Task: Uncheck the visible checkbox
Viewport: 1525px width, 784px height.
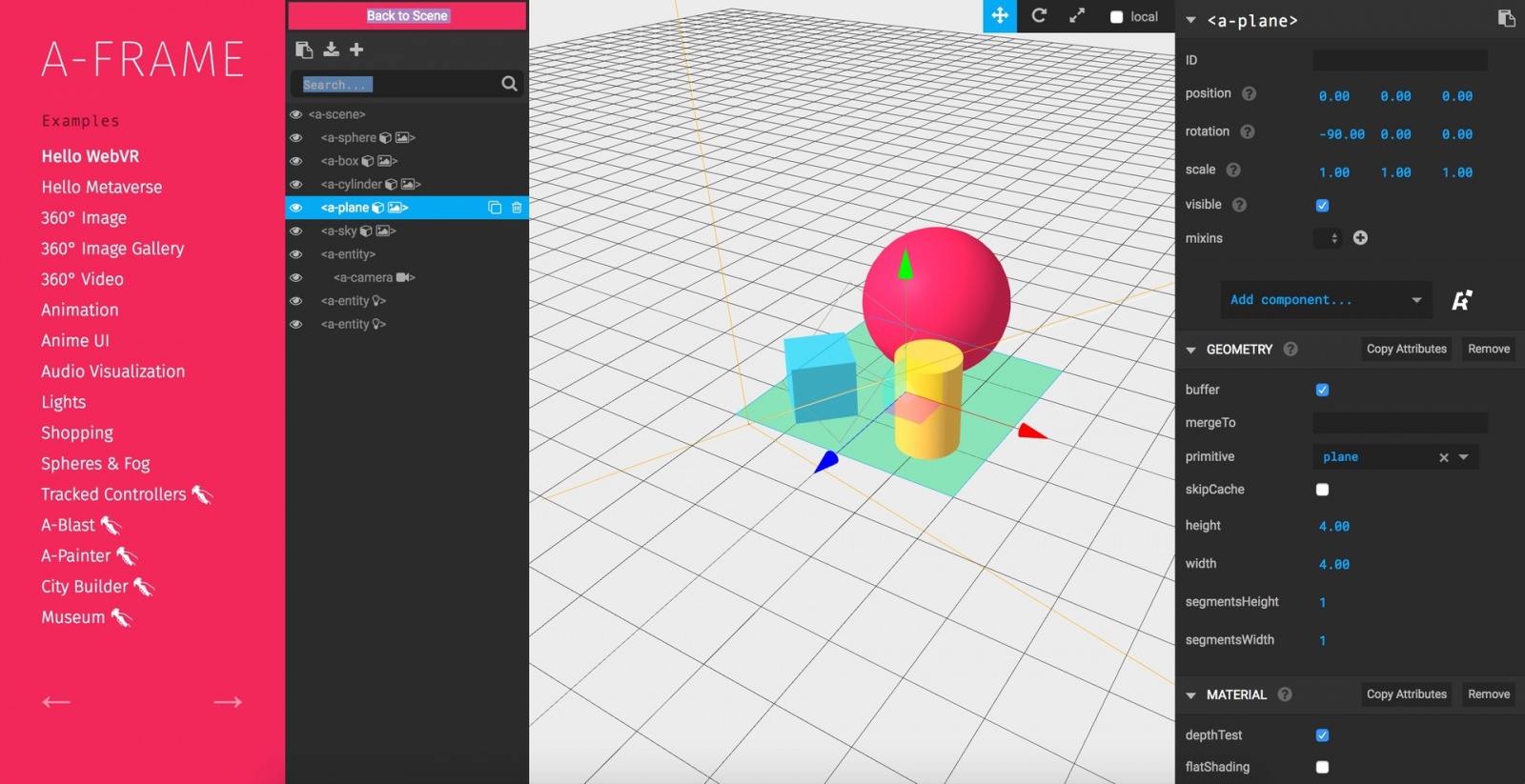Action: (x=1322, y=205)
